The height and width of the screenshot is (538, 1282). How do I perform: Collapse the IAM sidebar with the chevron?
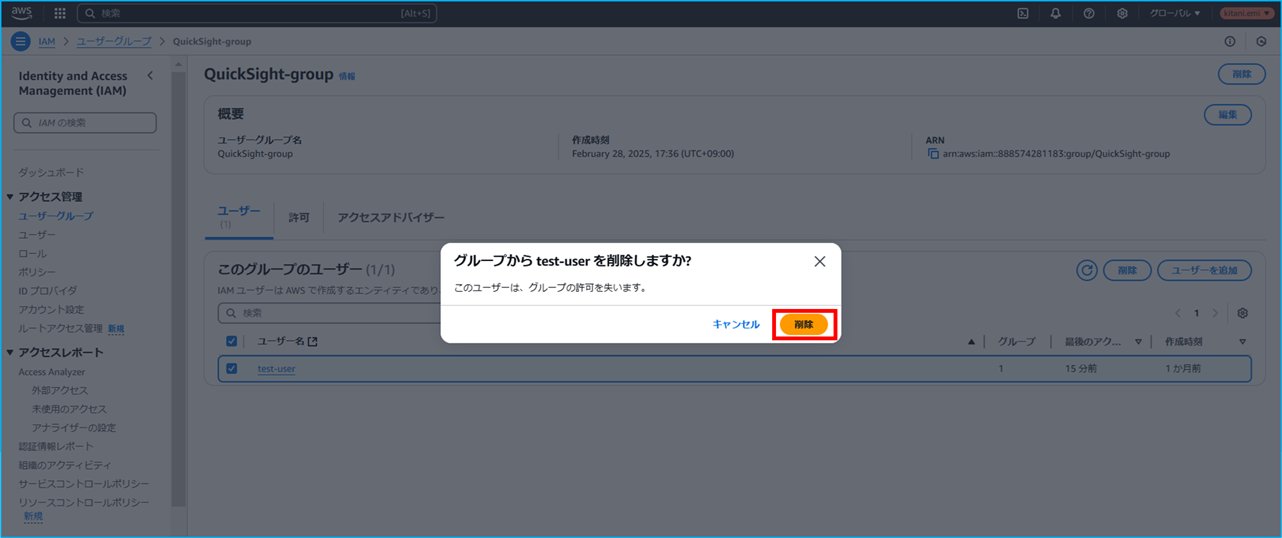point(150,76)
